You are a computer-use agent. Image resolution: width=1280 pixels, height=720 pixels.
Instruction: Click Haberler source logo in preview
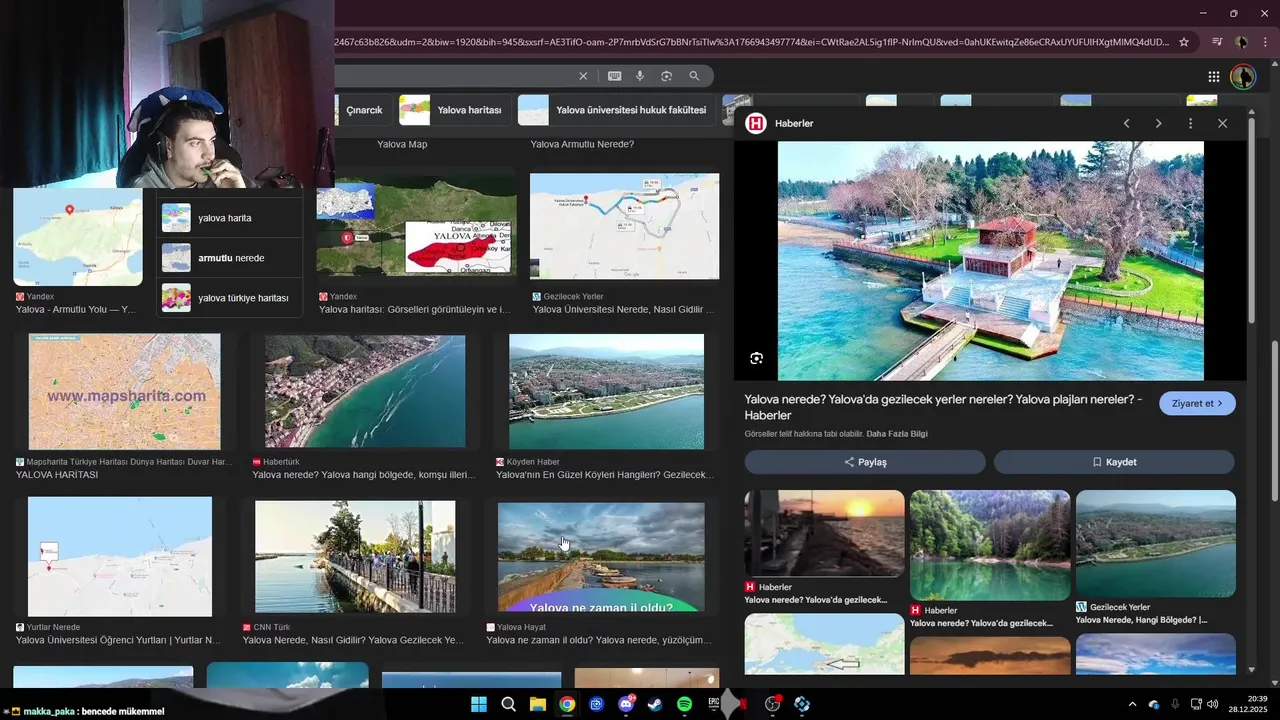pos(756,123)
